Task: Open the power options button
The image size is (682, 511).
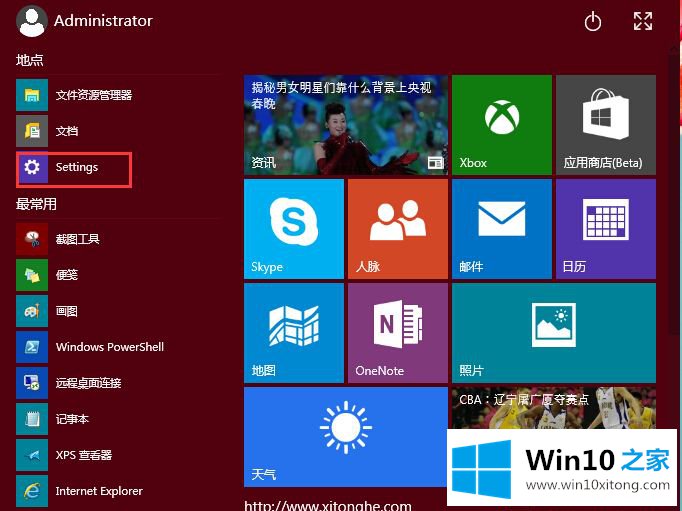Action: (x=592, y=21)
